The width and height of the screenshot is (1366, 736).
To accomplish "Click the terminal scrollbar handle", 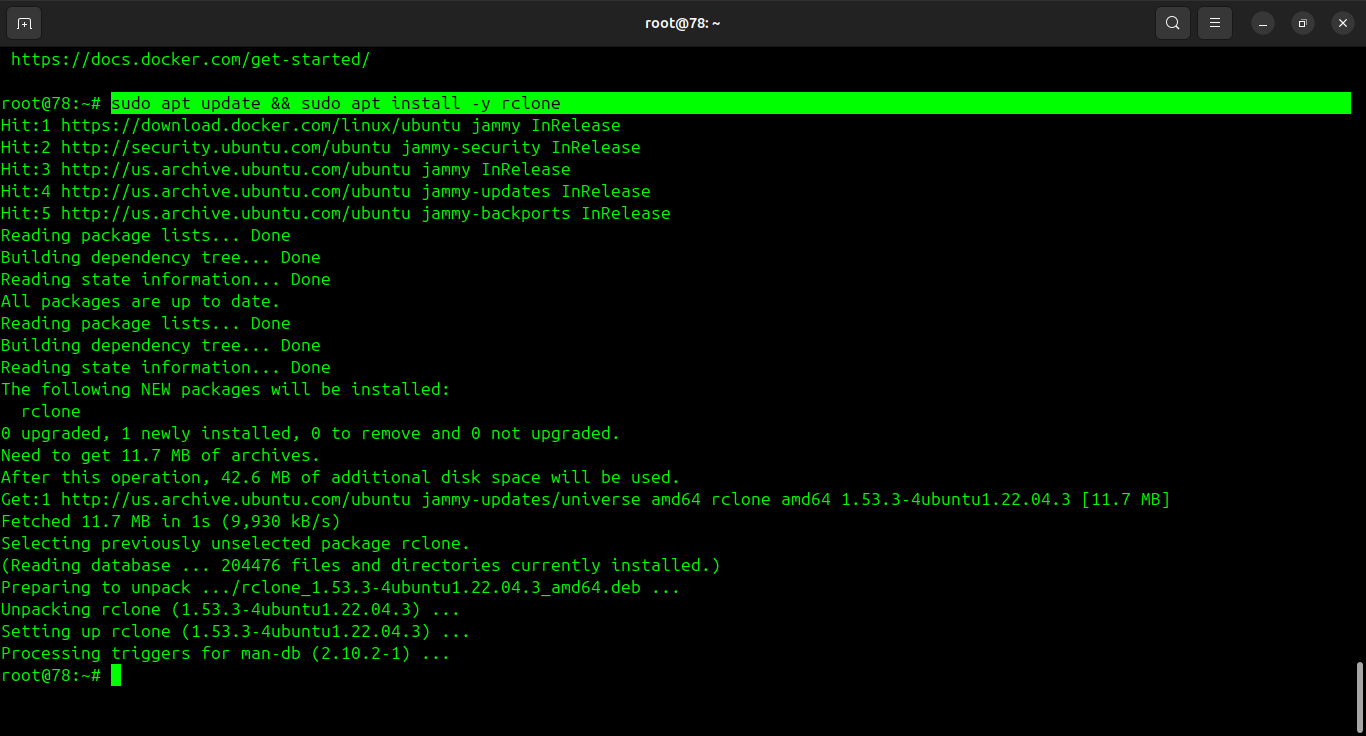I will [x=1358, y=697].
